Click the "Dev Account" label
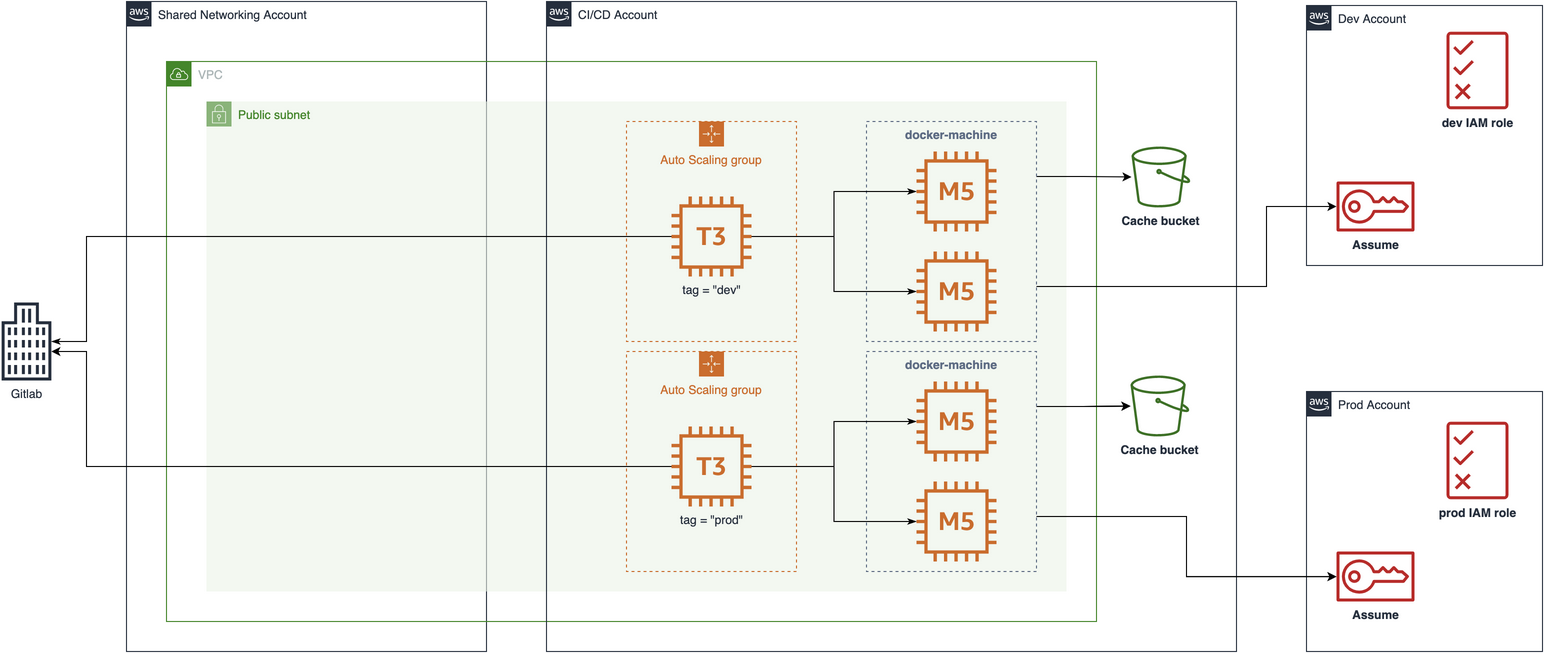 pyautogui.click(x=1371, y=19)
